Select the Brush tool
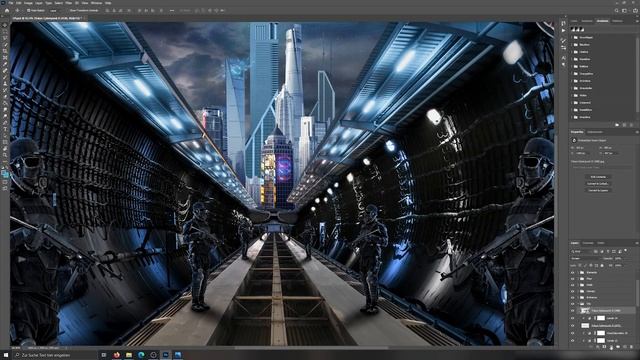Image resolution: width=640 pixels, height=360 pixels. (5, 77)
